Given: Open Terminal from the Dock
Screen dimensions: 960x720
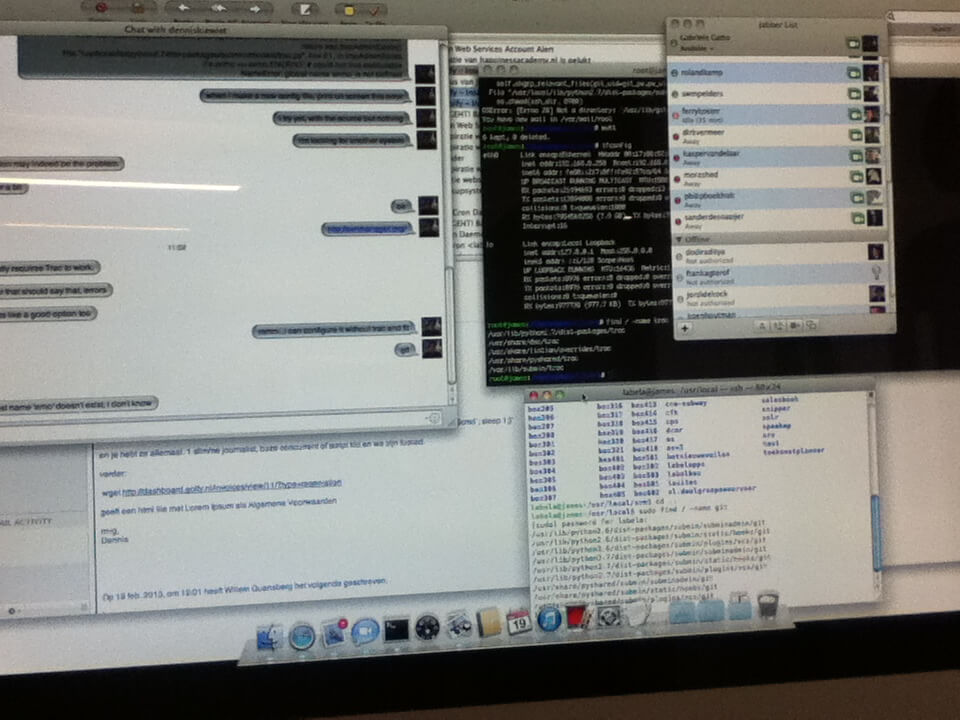Looking at the screenshot, I should 396,628.
